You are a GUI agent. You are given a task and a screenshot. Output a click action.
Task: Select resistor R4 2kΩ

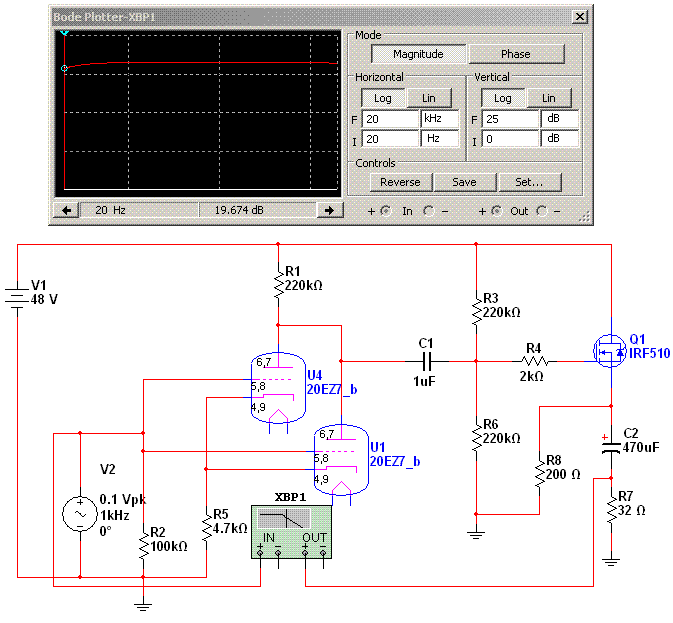pos(535,361)
